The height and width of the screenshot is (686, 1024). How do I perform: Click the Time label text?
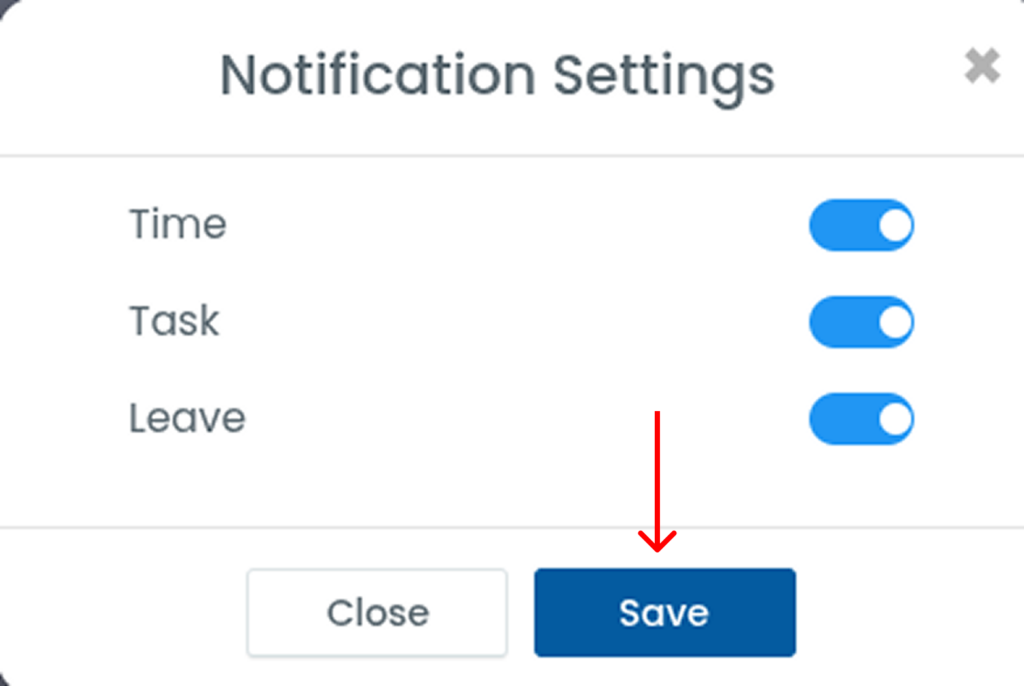point(178,224)
